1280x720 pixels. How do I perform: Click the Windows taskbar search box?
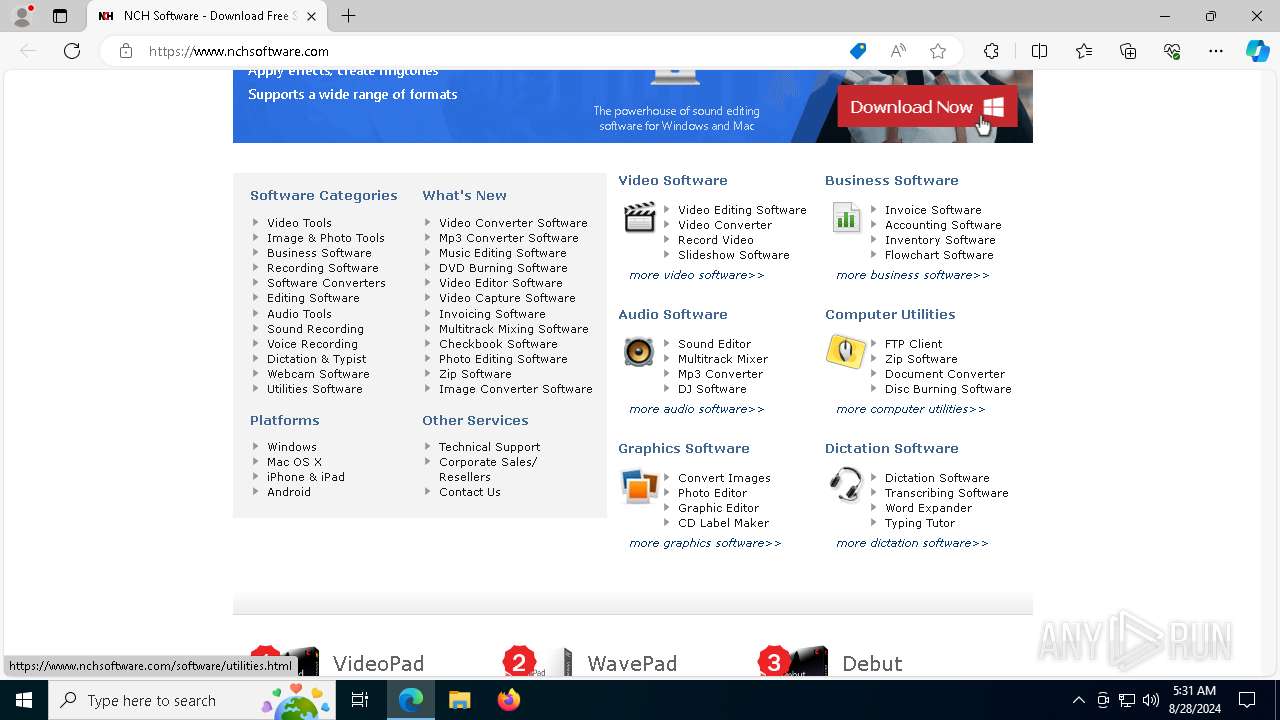coord(194,700)
